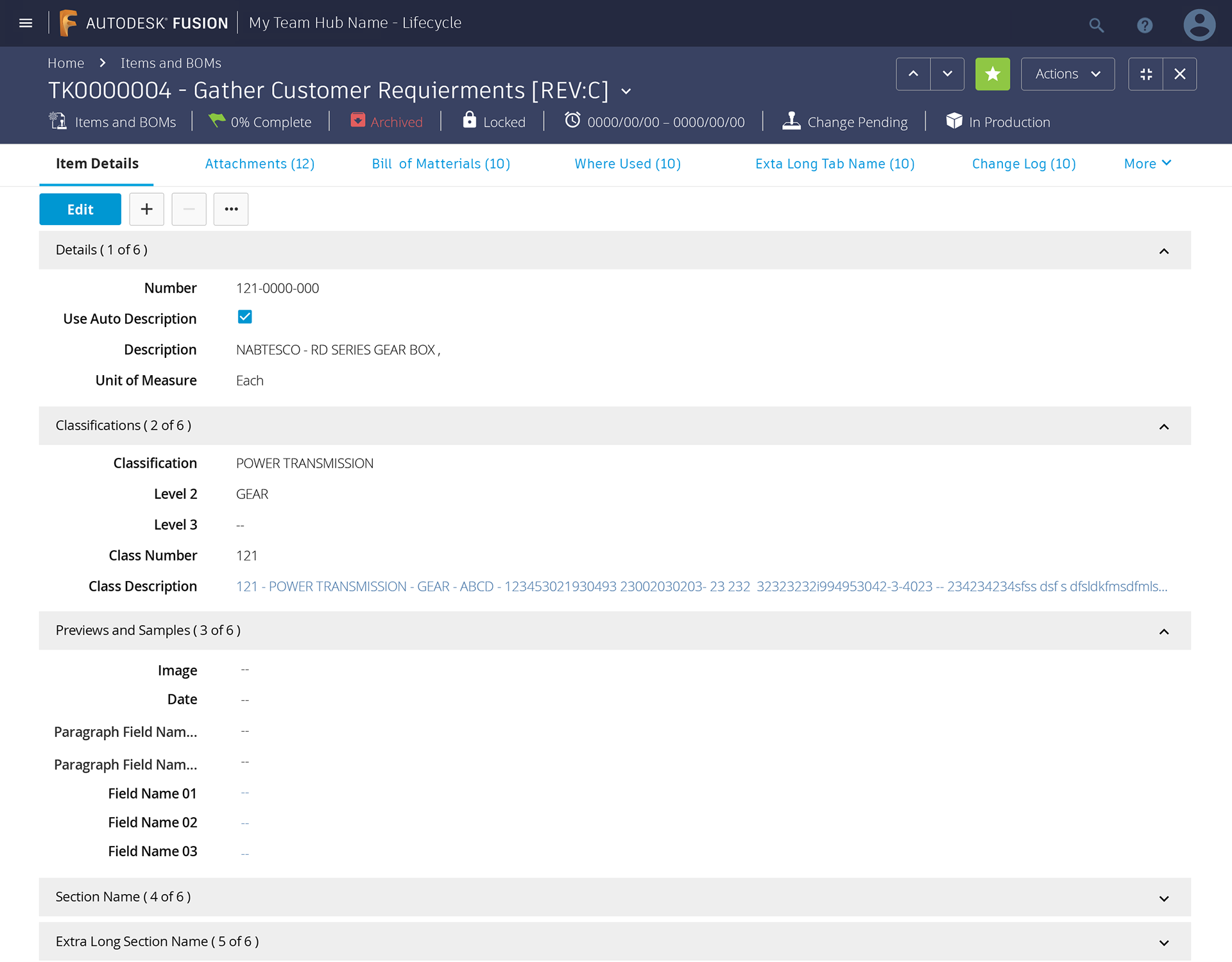The width and height of the screenshot is (1232, 962).
Task: Open the user profile avatar
Action: click(1199, 25)
